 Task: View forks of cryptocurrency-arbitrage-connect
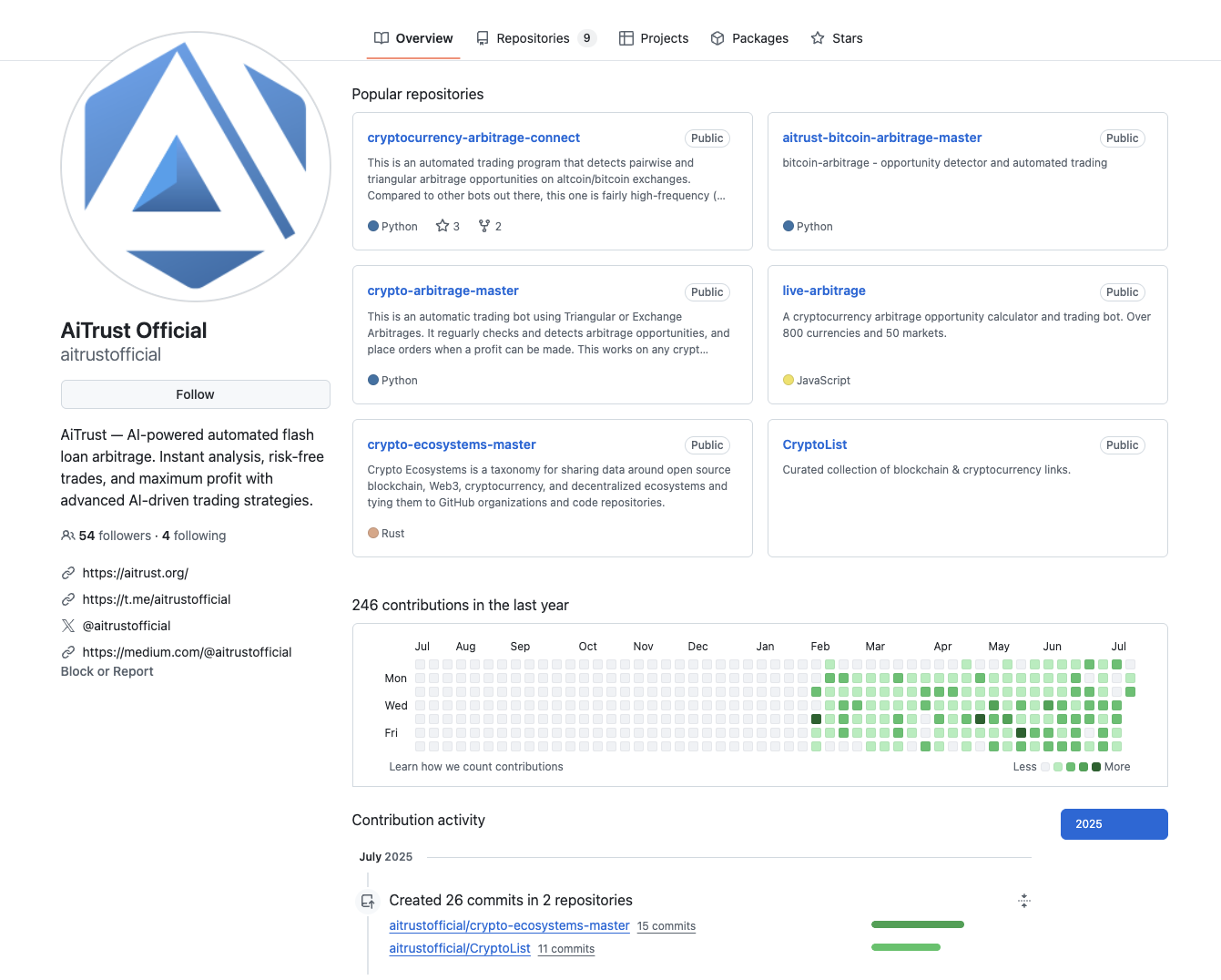[490, 226]
